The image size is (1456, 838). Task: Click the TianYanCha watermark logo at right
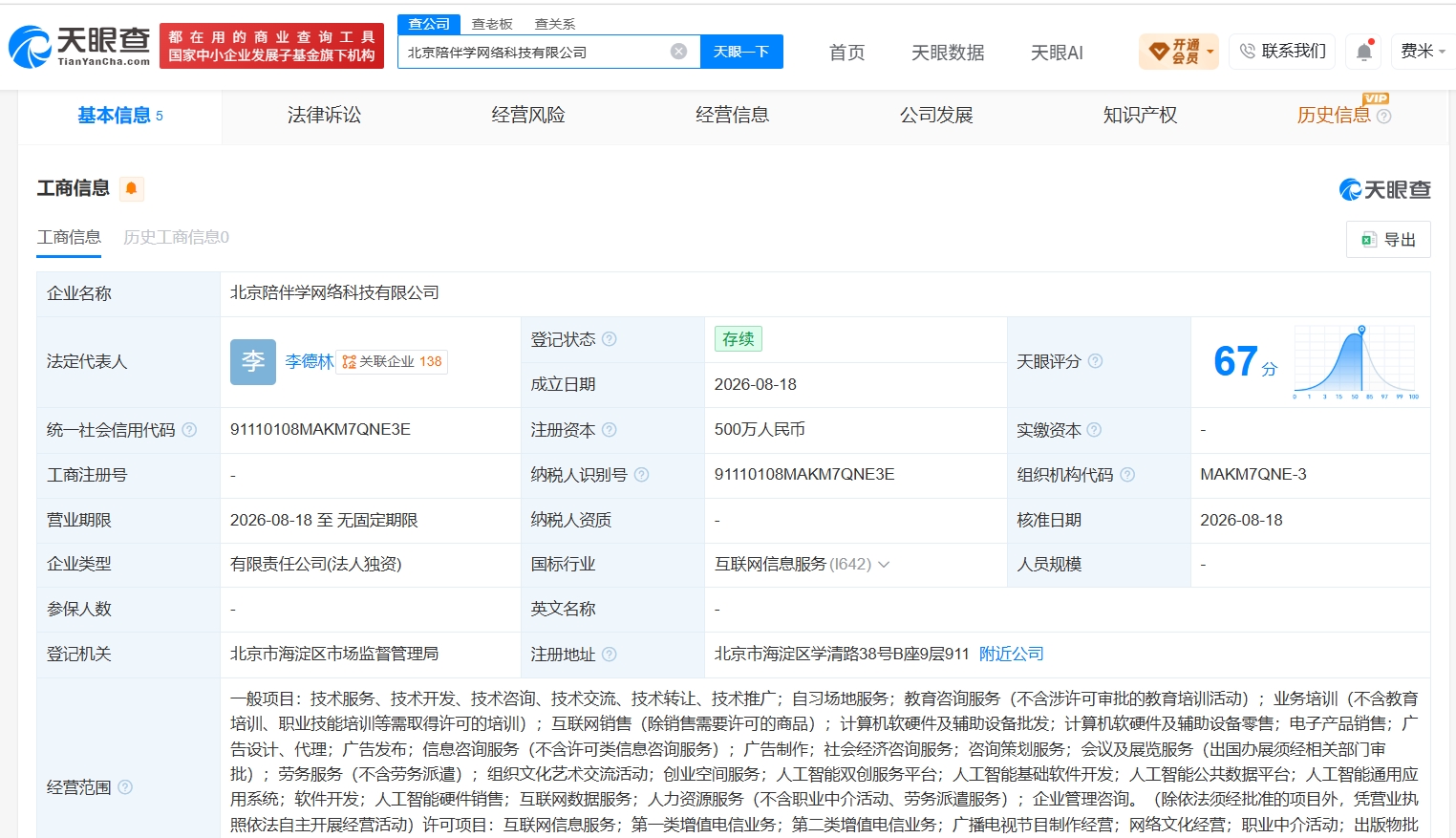click(1384, 189)
